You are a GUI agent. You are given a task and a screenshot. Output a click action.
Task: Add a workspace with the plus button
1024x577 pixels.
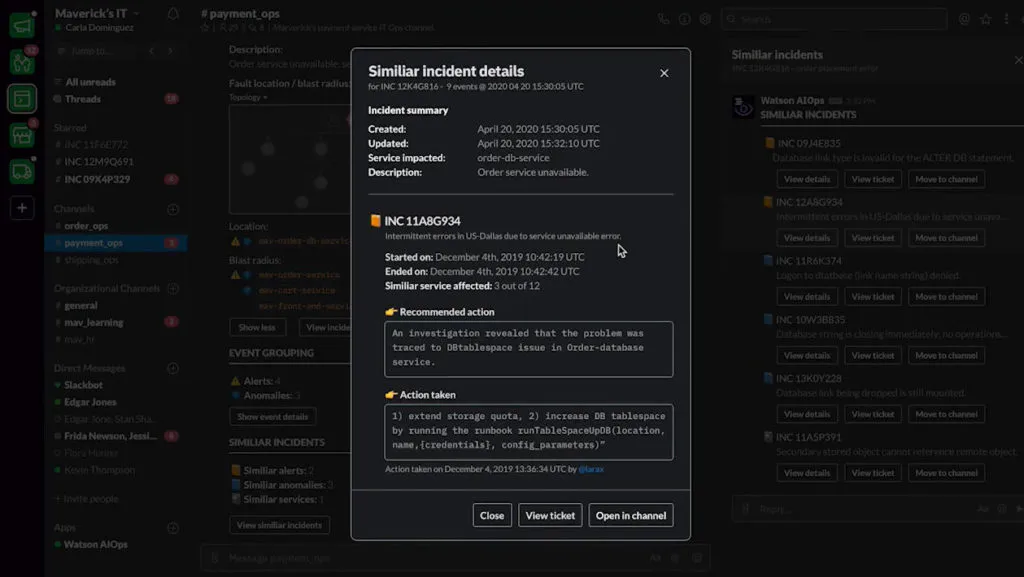click(22, 208)
